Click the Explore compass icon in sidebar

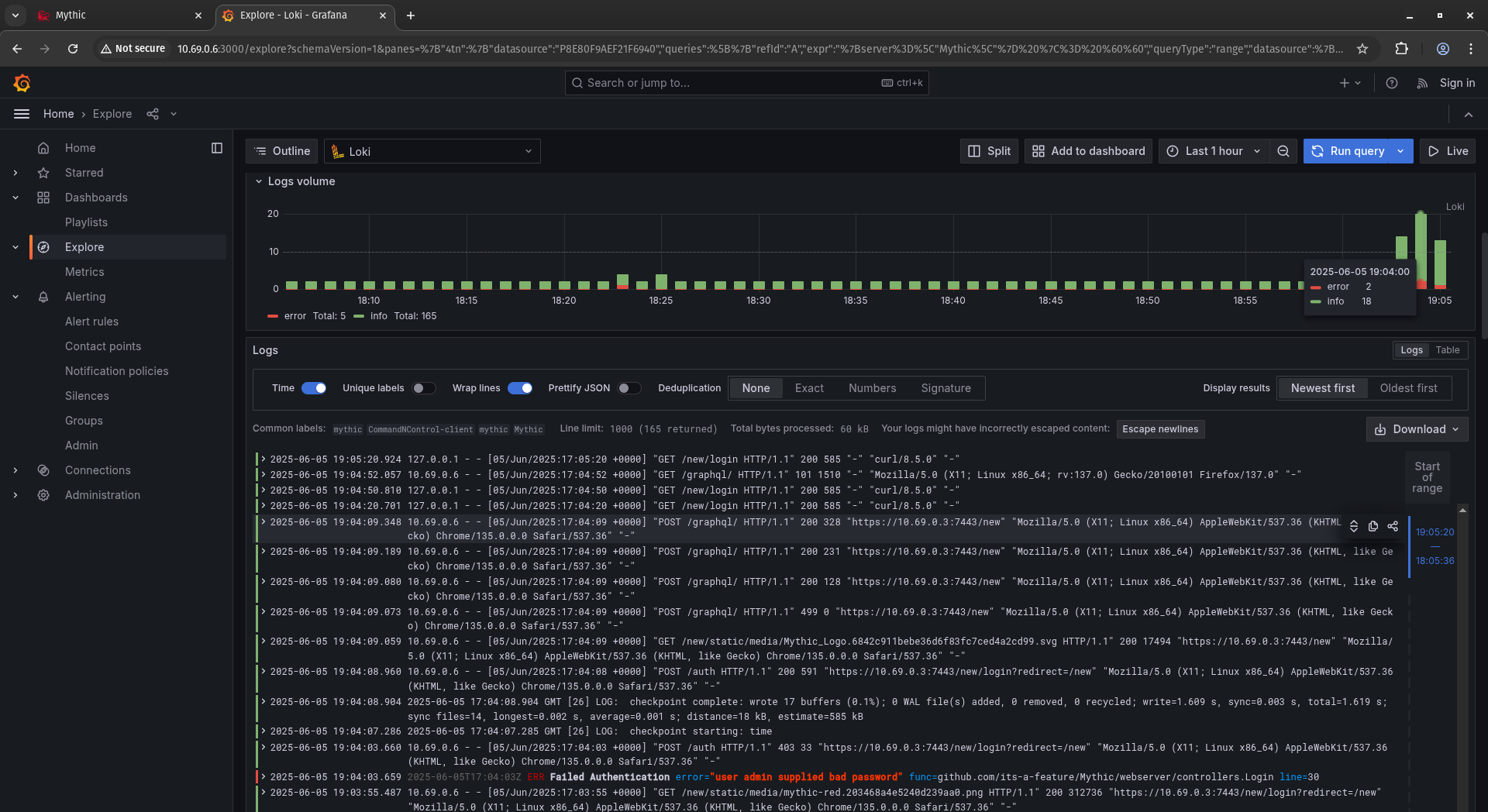pyautogui.click(x=43, y=247)
